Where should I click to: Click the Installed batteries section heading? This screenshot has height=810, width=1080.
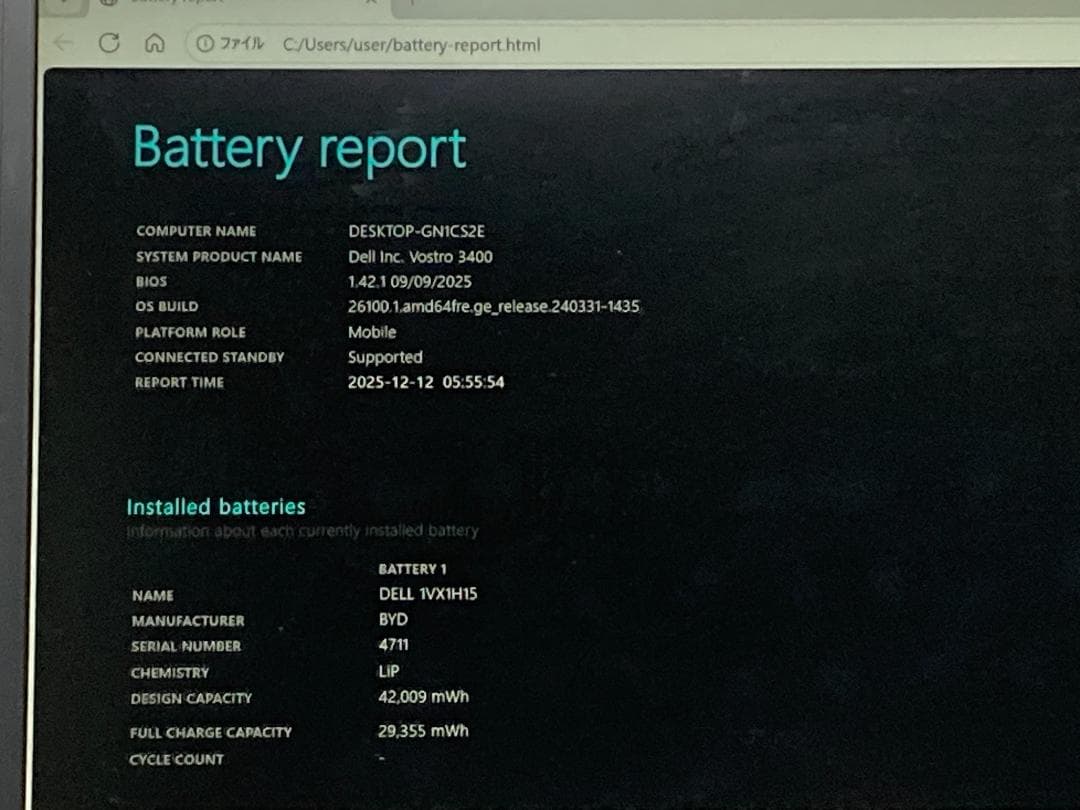point(215,507)
